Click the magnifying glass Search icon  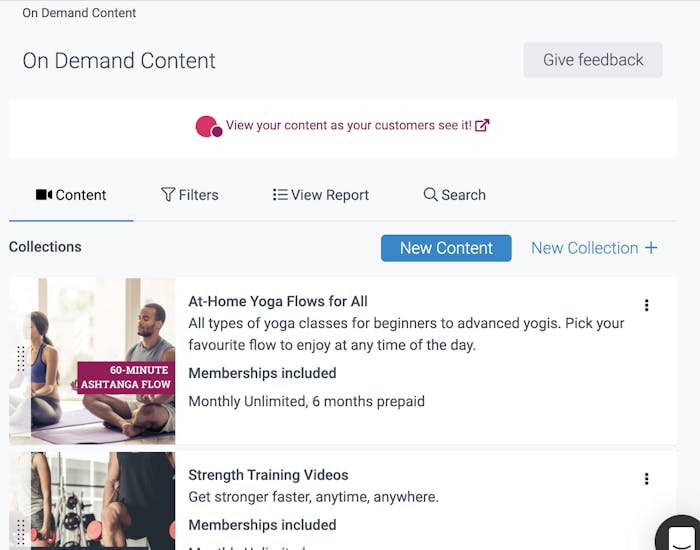pos(430,195)
